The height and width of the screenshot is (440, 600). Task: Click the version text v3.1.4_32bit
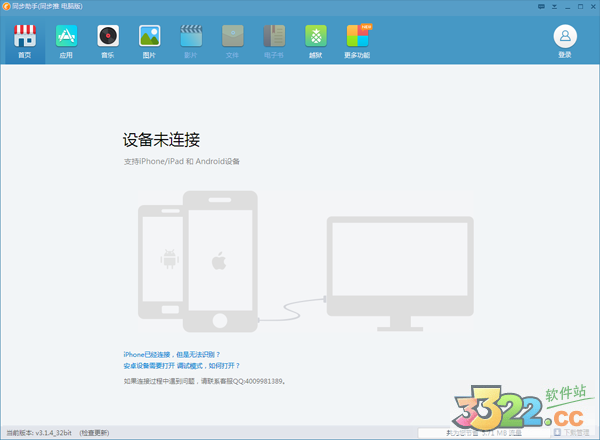point(53,433)
